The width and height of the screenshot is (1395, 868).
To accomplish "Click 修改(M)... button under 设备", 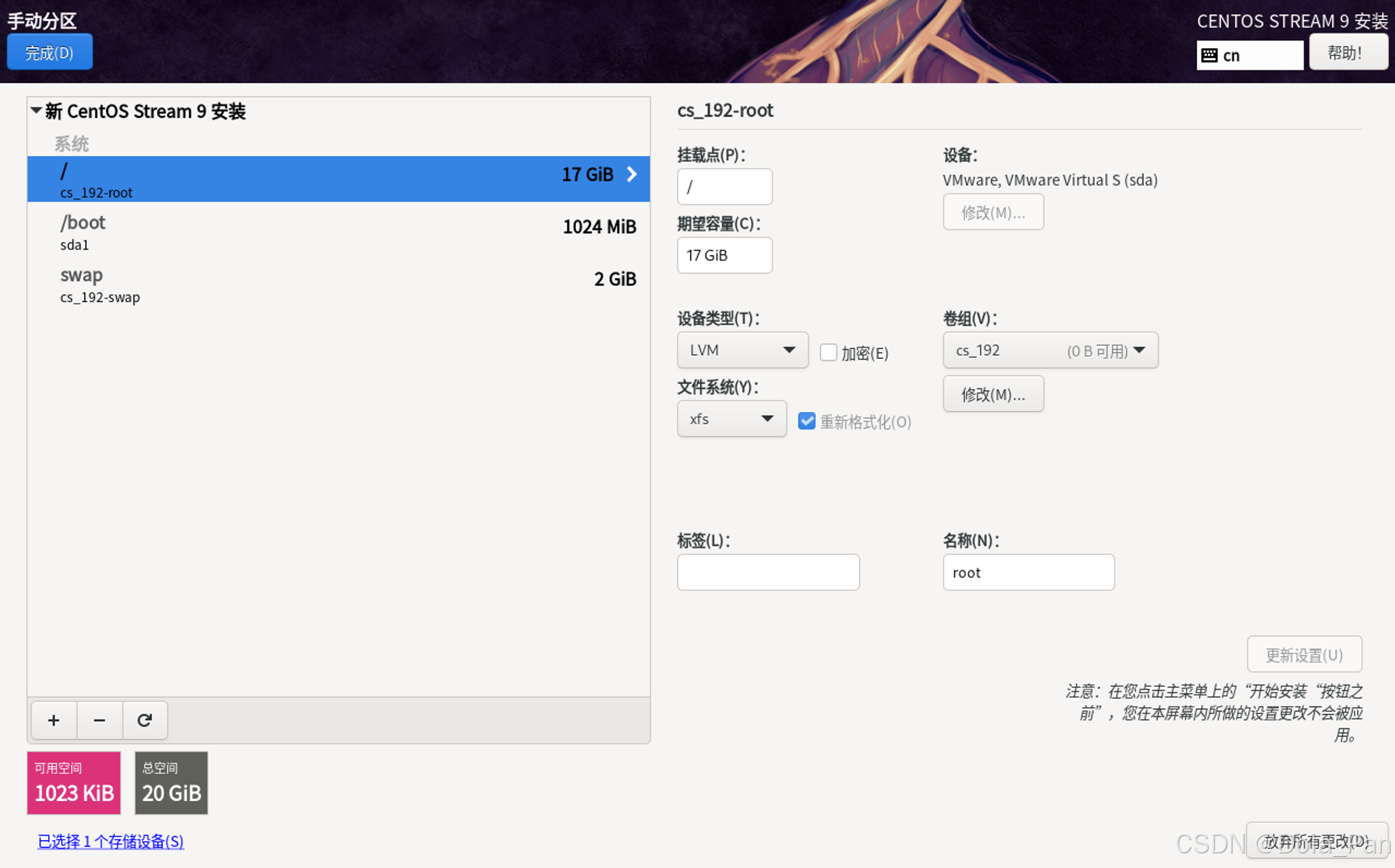I will point(993,212).
